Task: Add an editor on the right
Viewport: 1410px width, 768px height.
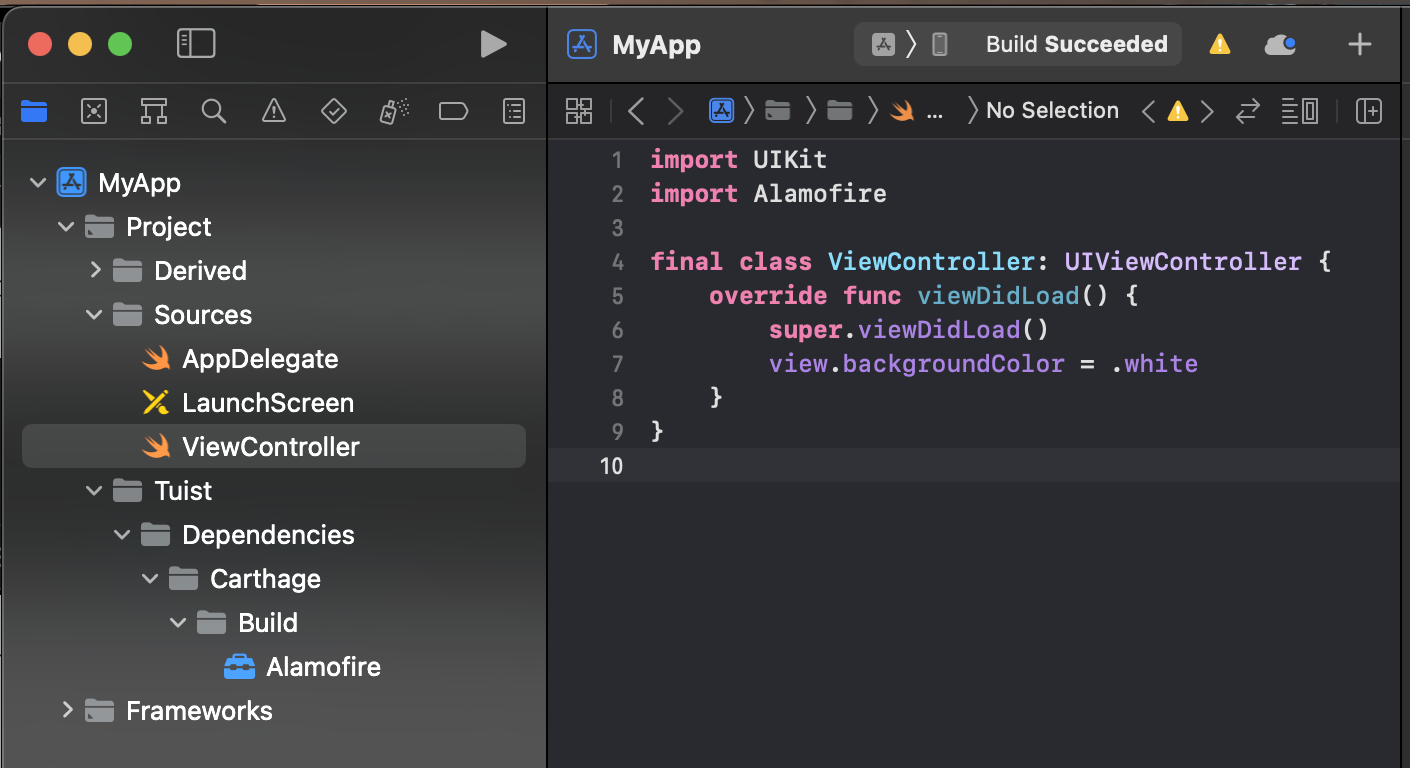Action: pyautogui.click(x=1368, y=111)
